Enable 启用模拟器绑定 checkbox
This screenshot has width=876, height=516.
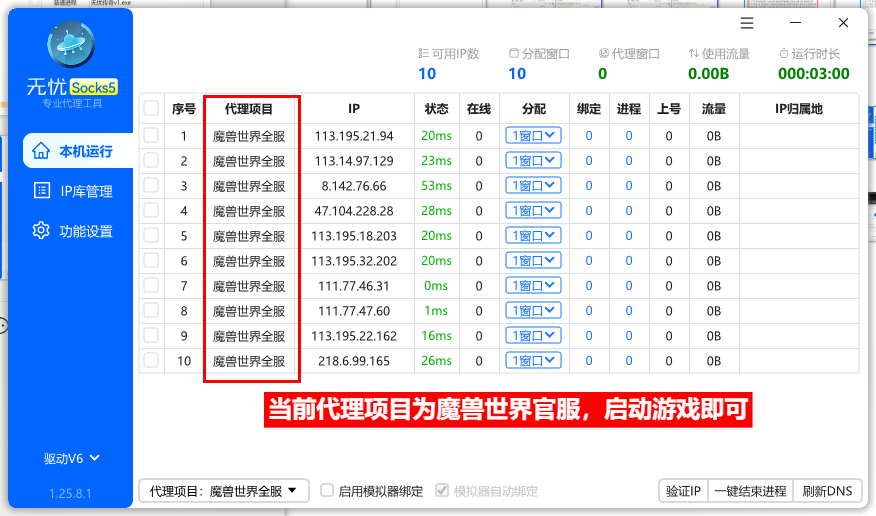point(327,490)
